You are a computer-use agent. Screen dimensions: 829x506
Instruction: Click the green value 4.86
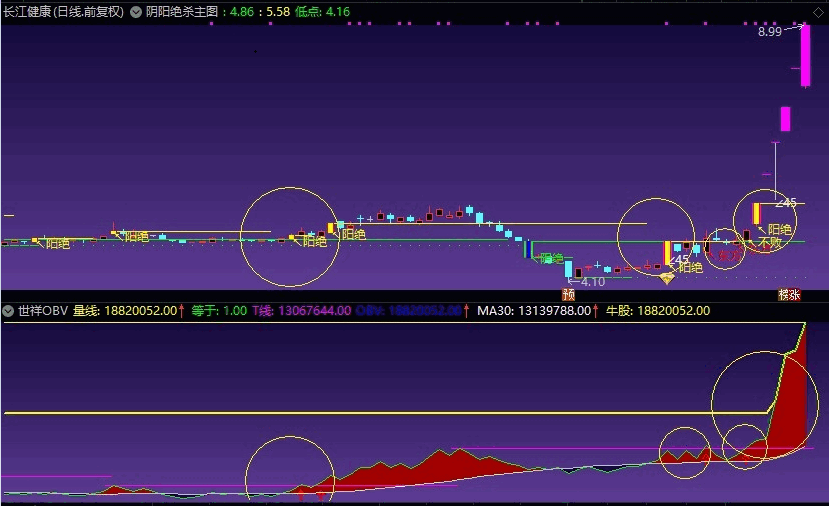242,12
